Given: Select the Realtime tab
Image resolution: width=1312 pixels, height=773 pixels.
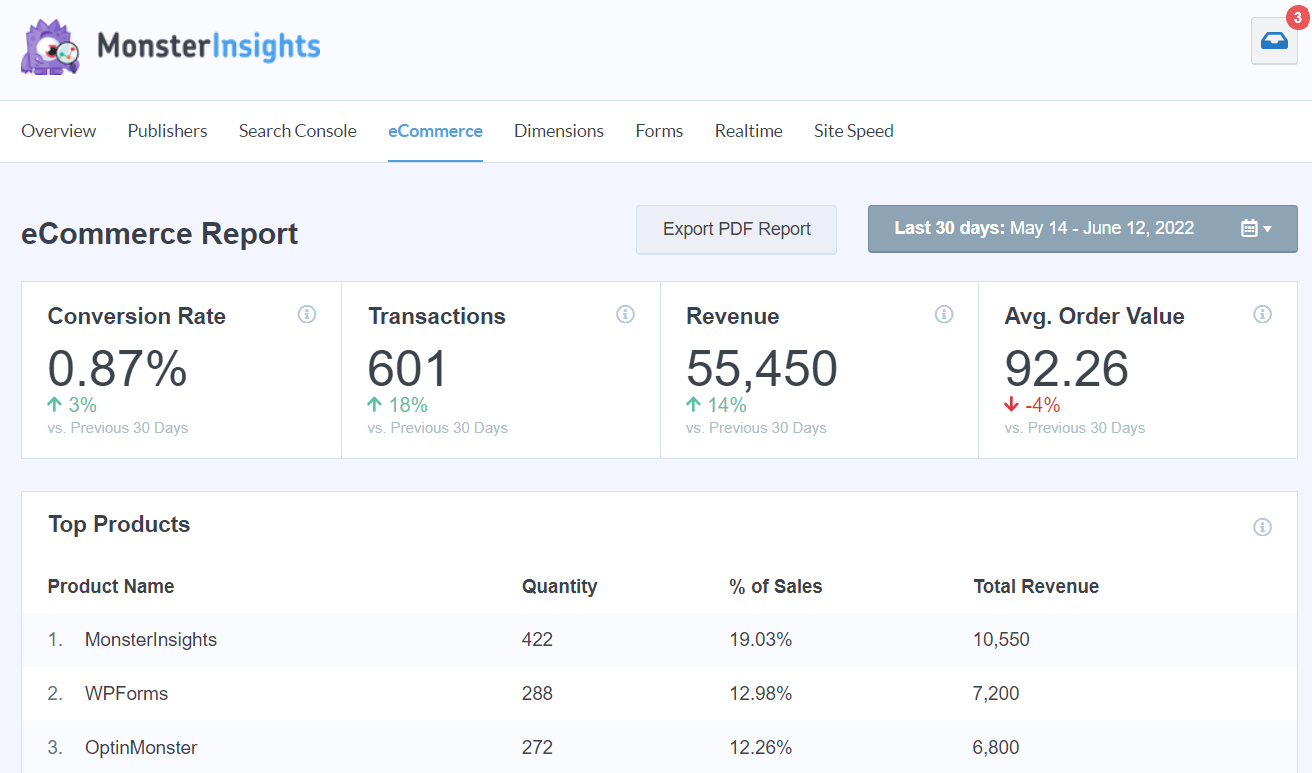Looking at the screenshot, I should pyautogui.click(x=748, y=131).
